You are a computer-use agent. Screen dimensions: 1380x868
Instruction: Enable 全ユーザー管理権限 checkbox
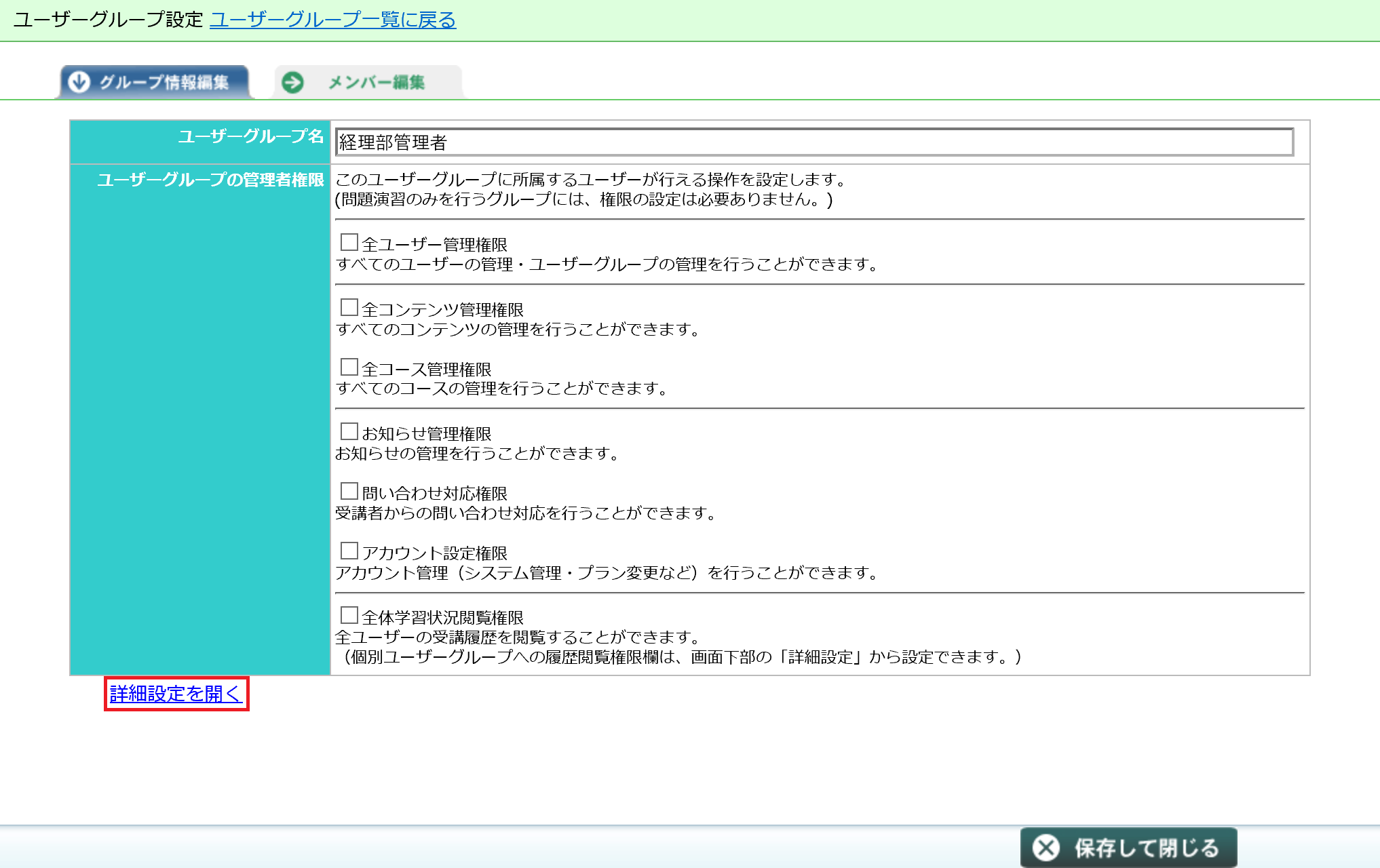(x=349, y=243)
